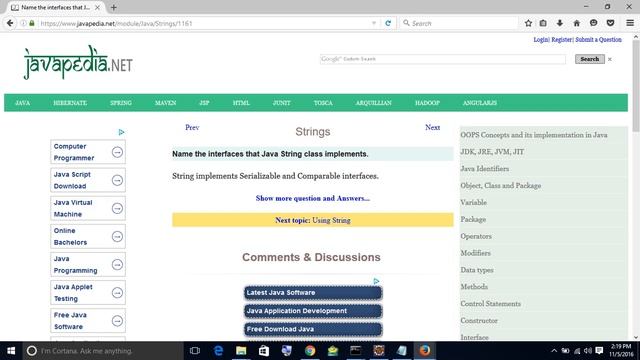Screen dimensions: 640x360
Task: Focus the Google Custom Search field
Action: tap(443, 59)
